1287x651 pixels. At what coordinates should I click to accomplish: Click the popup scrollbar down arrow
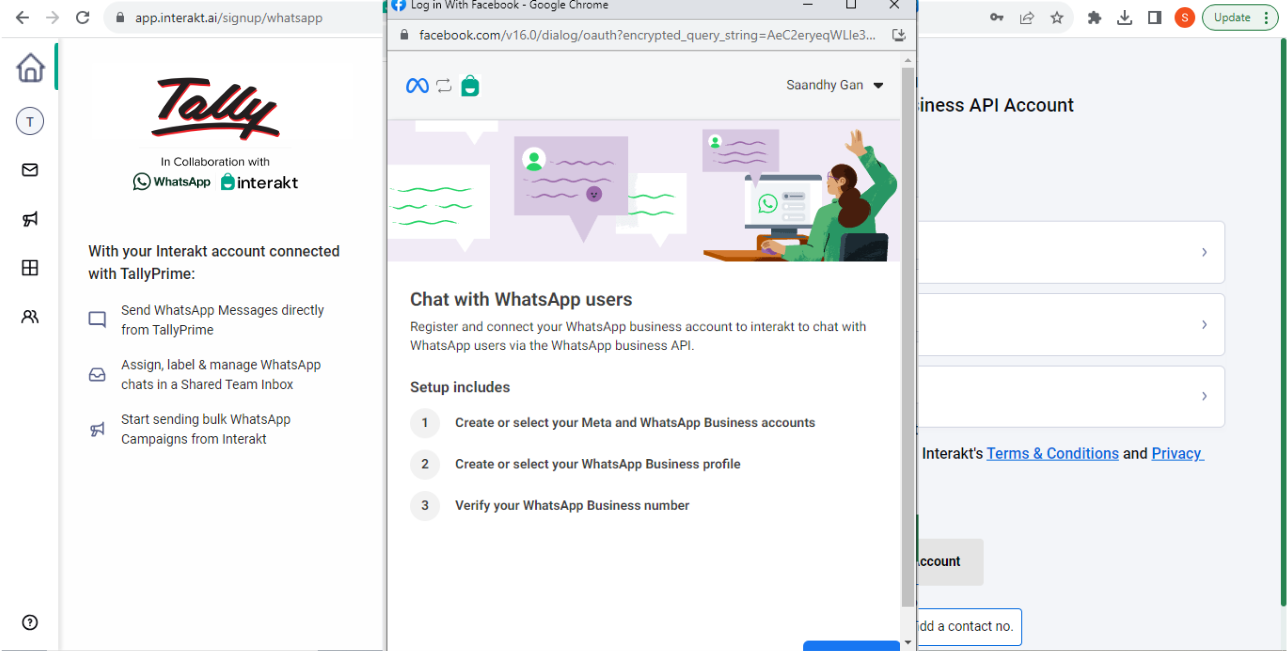click(x=907, y=642)
